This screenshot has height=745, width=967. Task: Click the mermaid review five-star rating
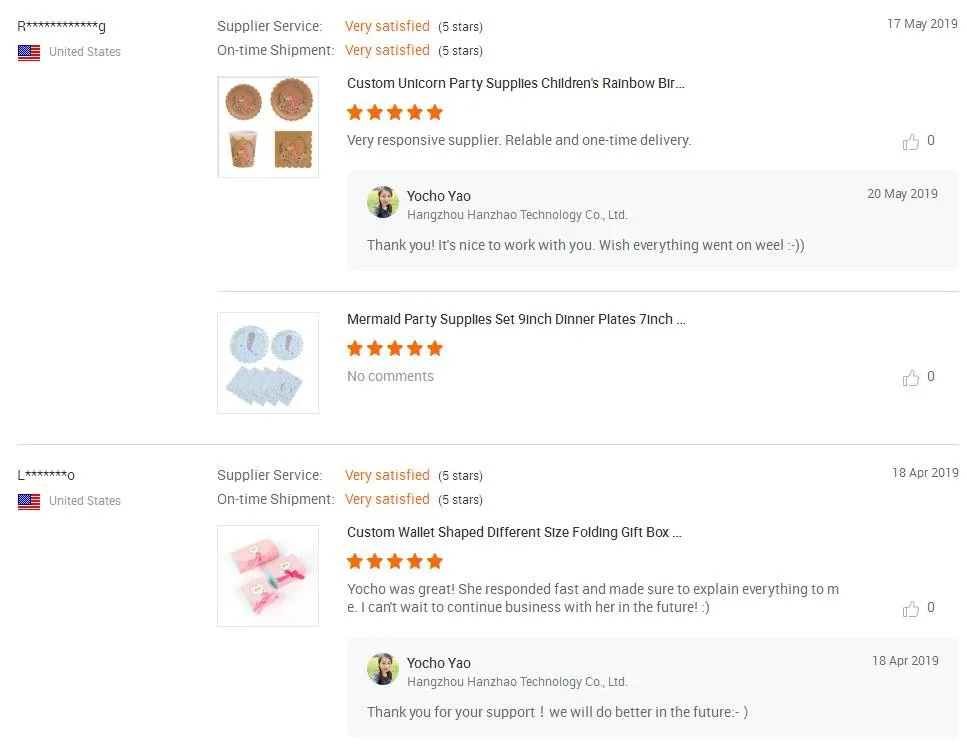(x=394, y=349)
